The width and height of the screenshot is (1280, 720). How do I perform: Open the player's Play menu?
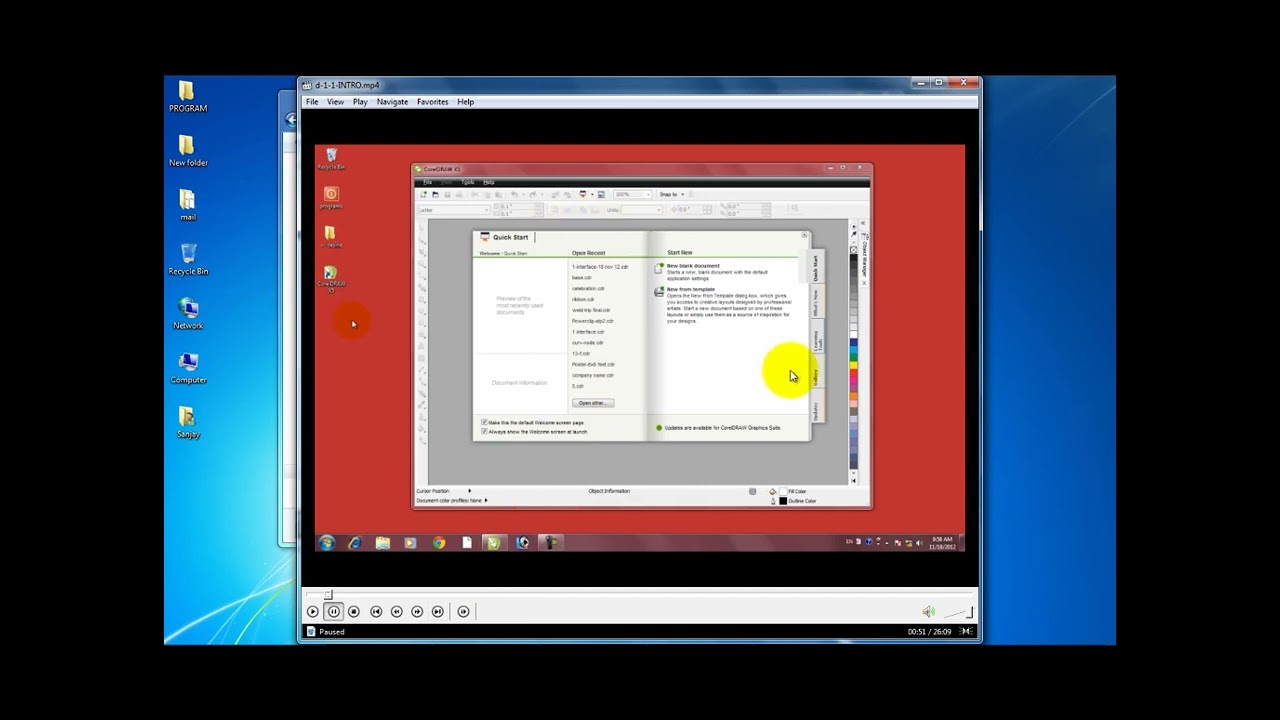click(x=360, y=102)
